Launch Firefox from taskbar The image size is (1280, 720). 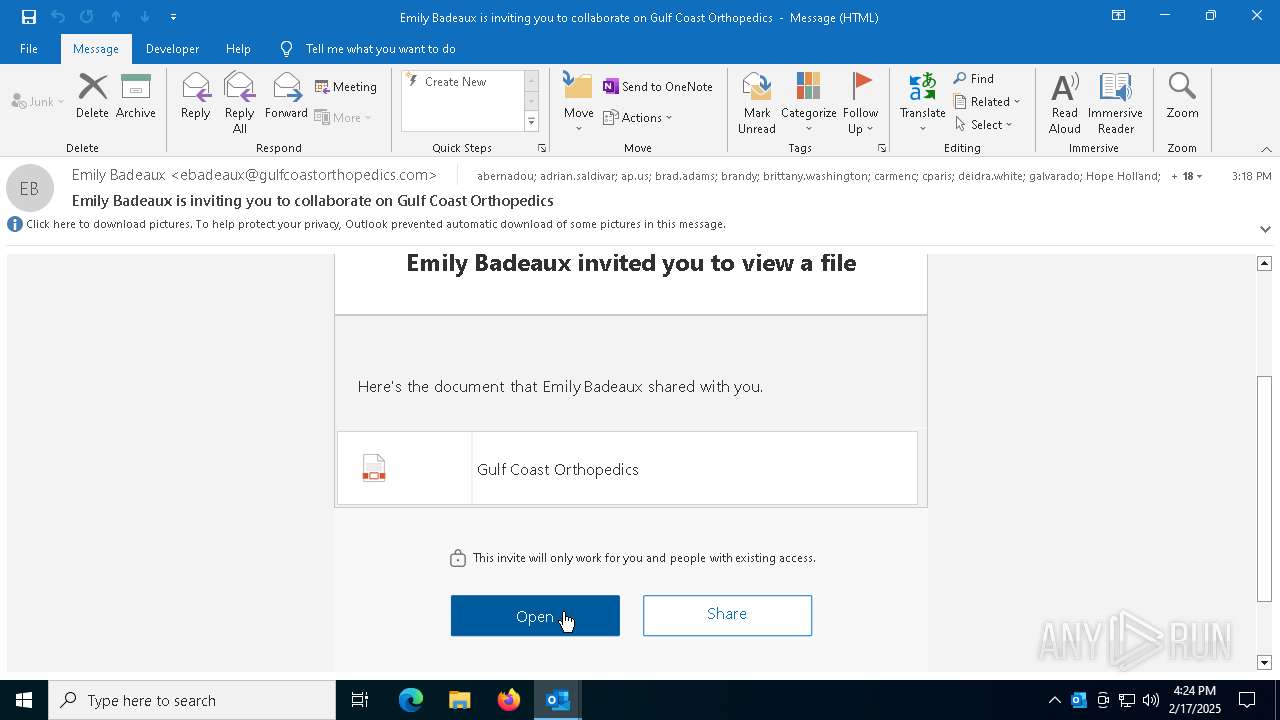tap(508, 700)
